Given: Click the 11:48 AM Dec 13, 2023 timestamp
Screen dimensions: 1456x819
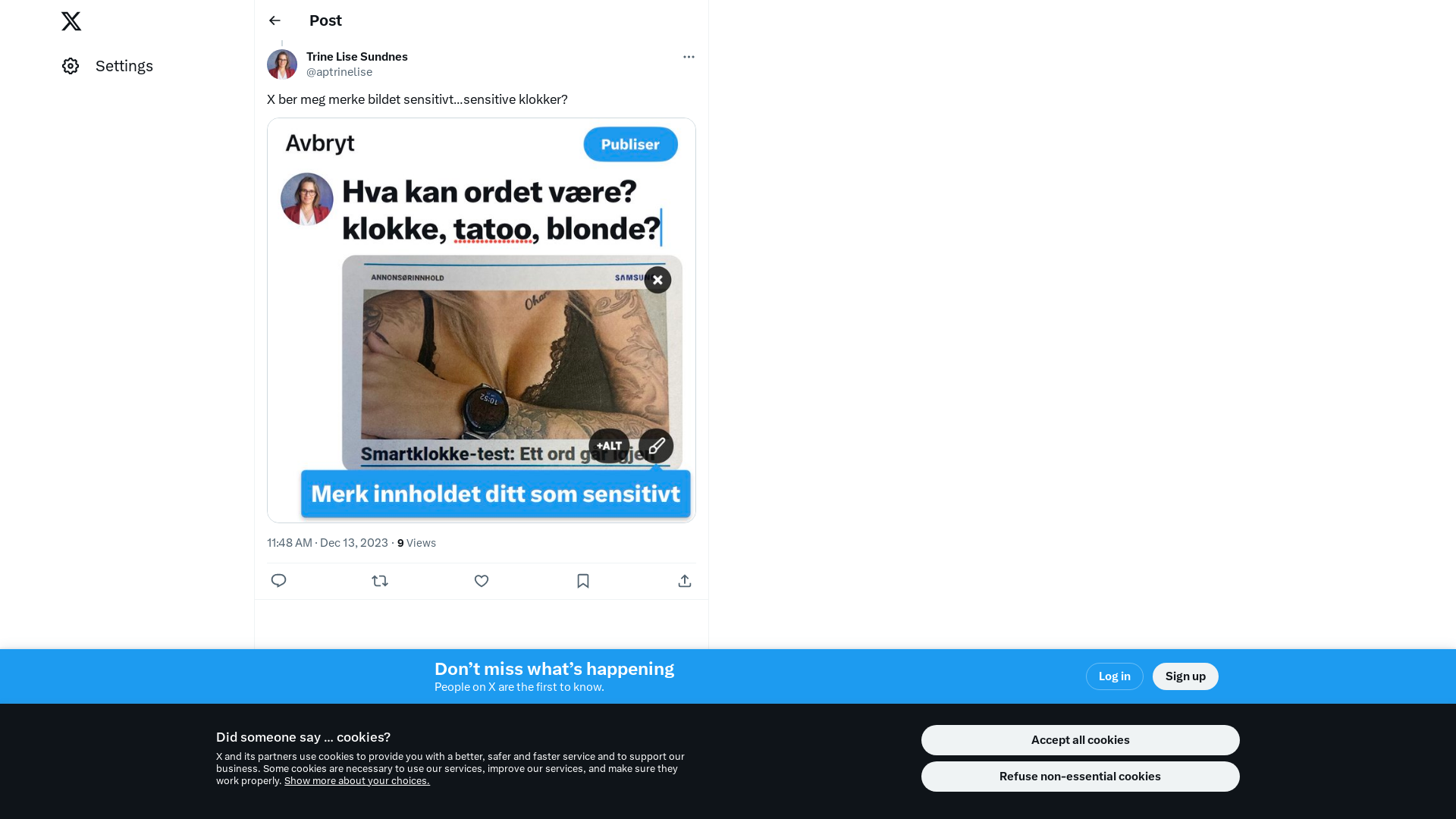Looking at the screenshot, I should coord(328,543).
